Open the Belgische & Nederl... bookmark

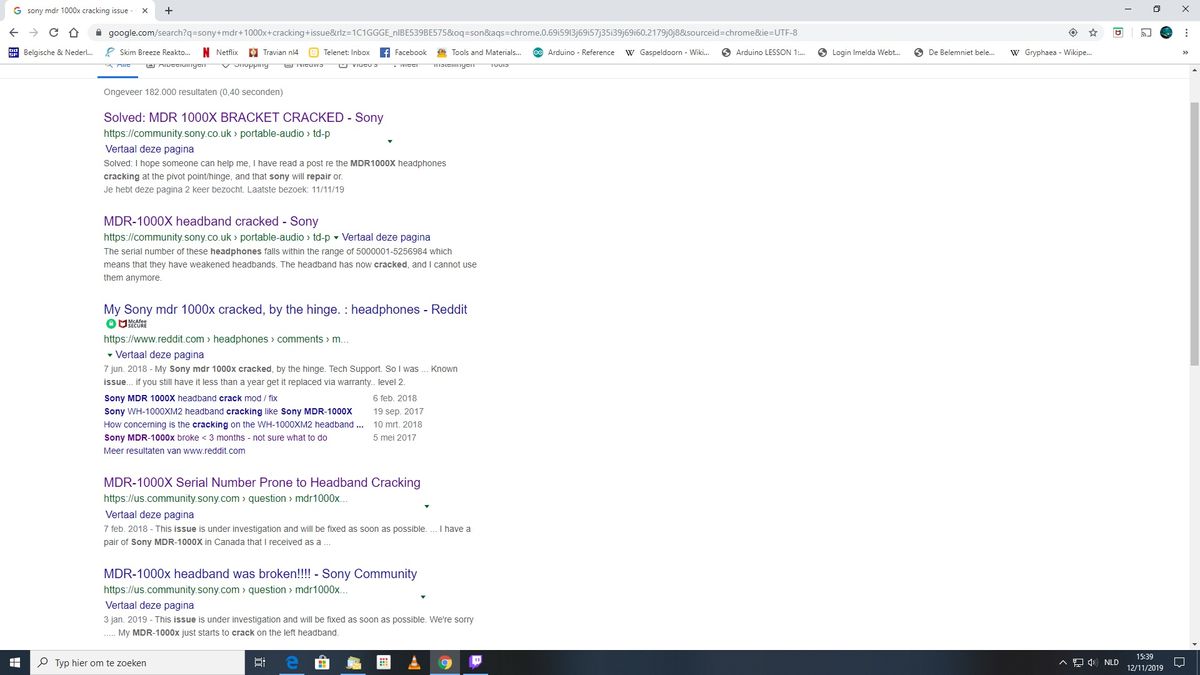pyautogui.click(x=51, y=52)
